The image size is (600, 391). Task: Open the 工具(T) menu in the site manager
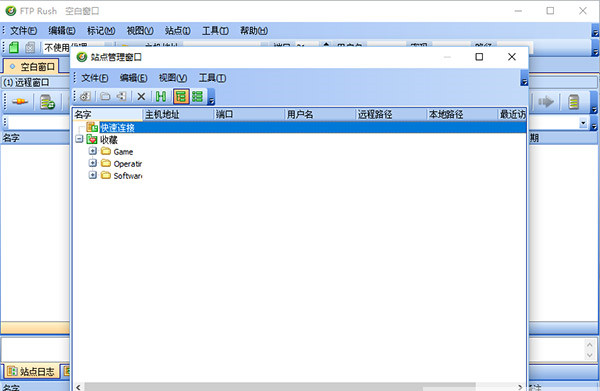click(x=212, y=78)
